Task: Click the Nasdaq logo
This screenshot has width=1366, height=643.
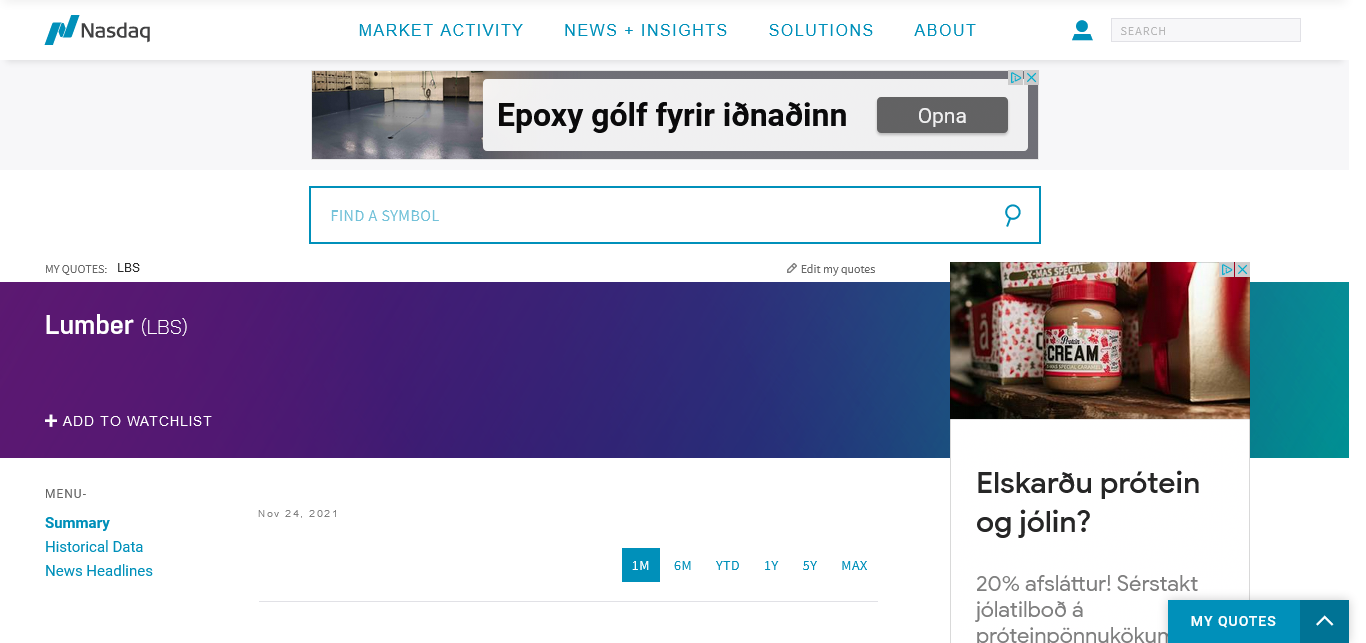Action: (97, 30)
